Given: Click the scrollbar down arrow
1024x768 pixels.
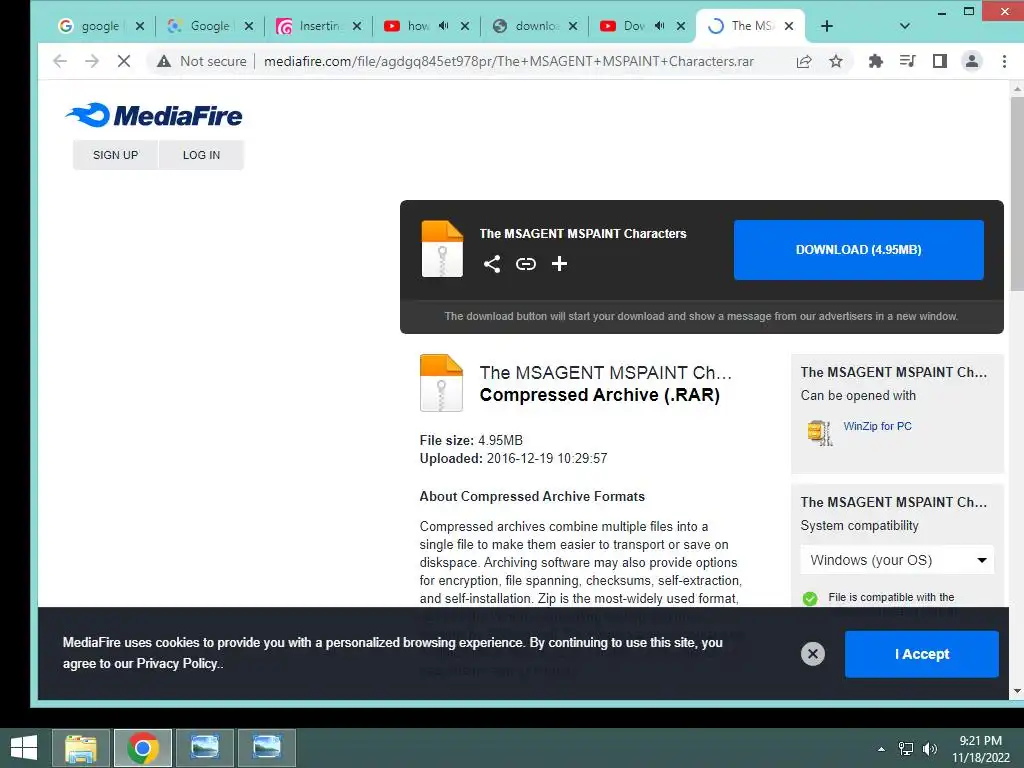Looking at the screenshot, I should click(1017, 691).
